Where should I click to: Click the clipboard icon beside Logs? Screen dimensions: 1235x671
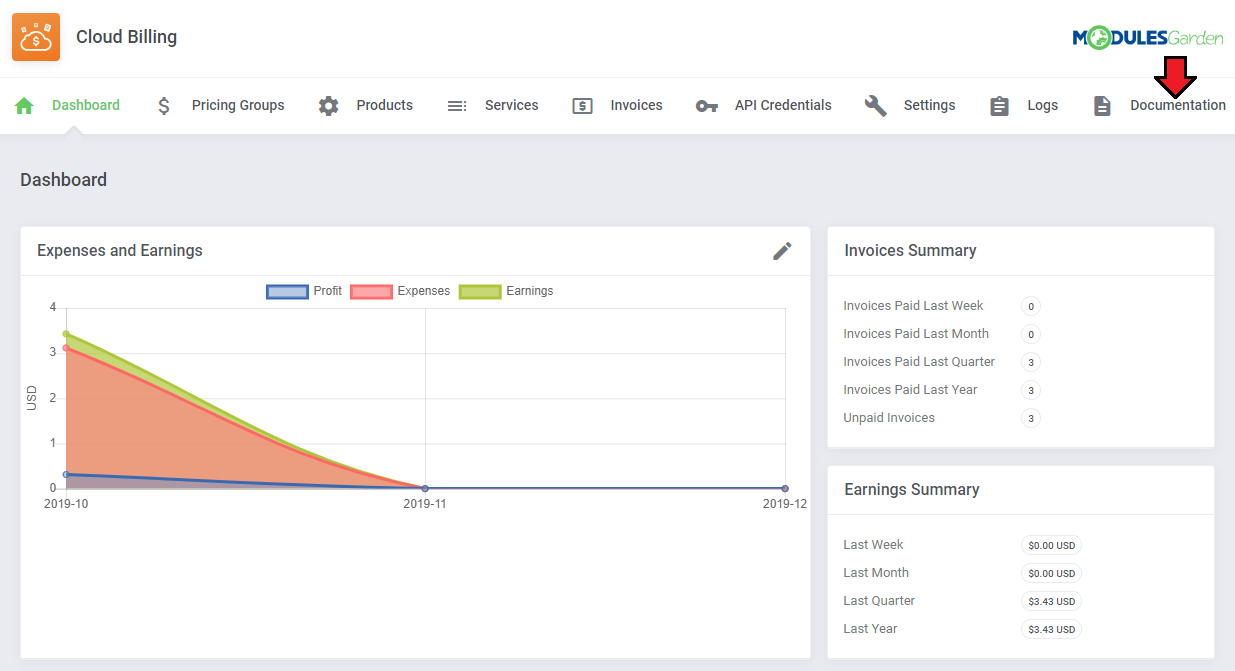pos(999,106)
